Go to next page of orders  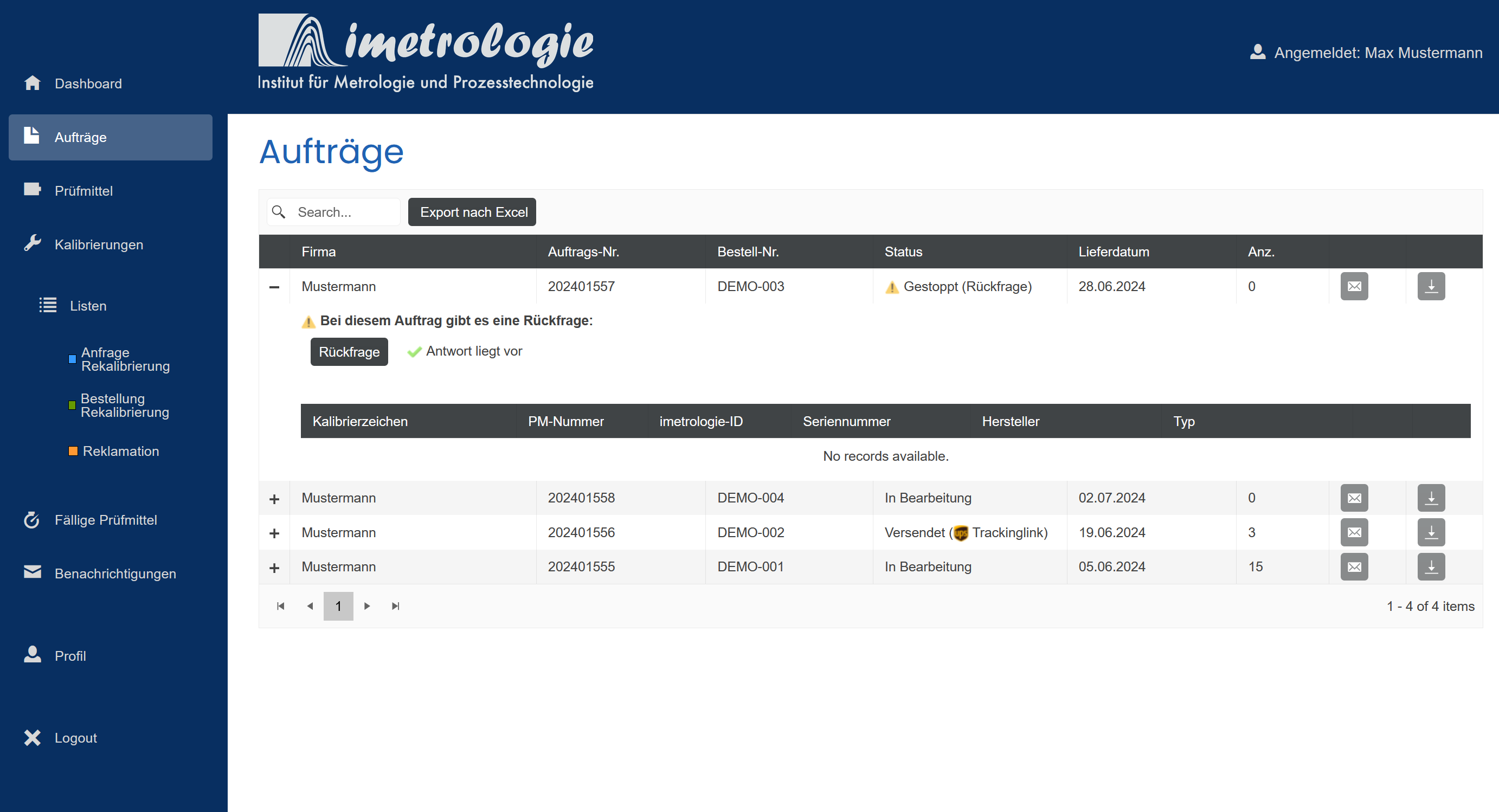367,606
